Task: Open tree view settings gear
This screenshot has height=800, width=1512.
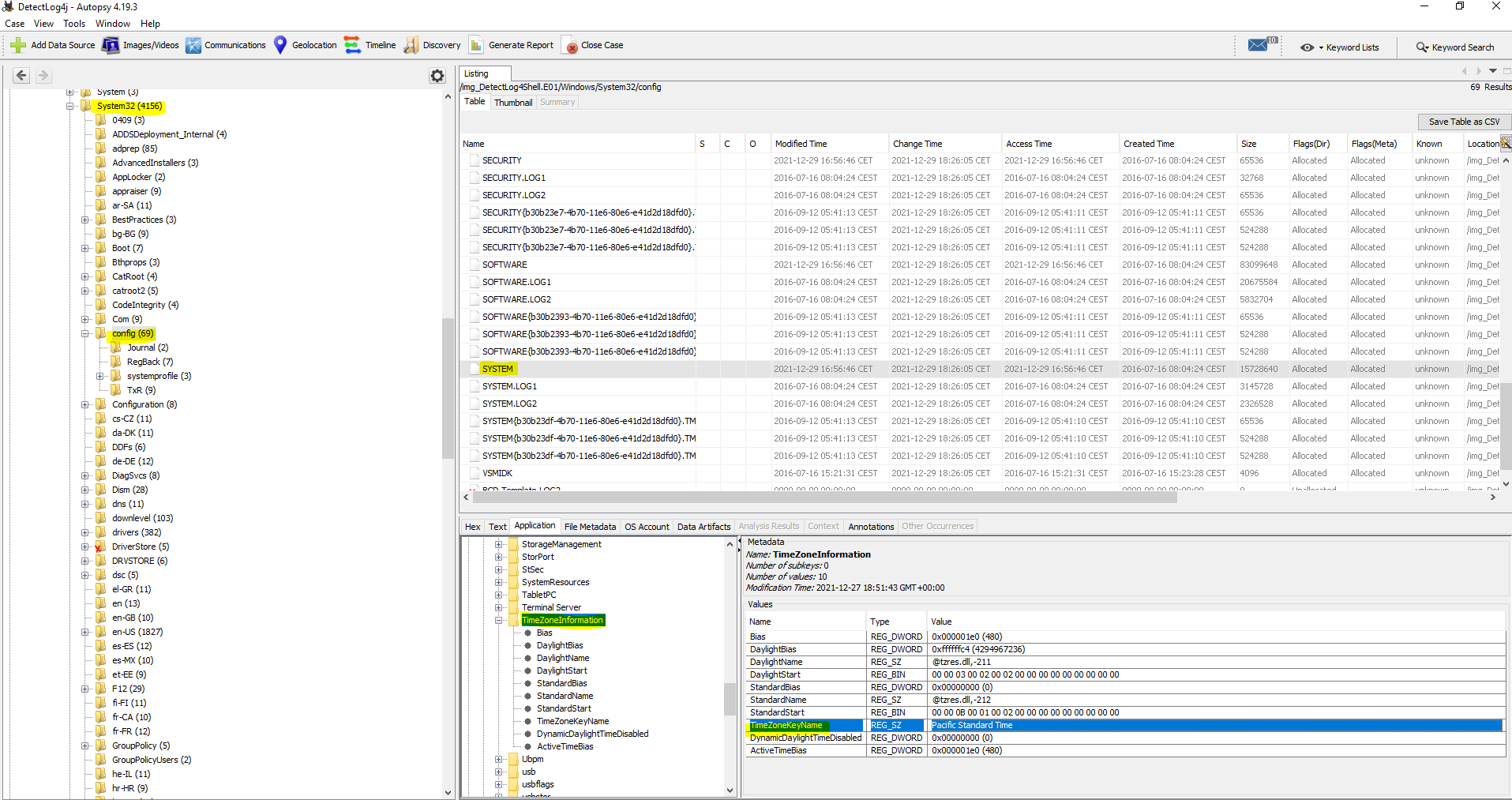Action: pyautogui.click(x=437, y=76)
